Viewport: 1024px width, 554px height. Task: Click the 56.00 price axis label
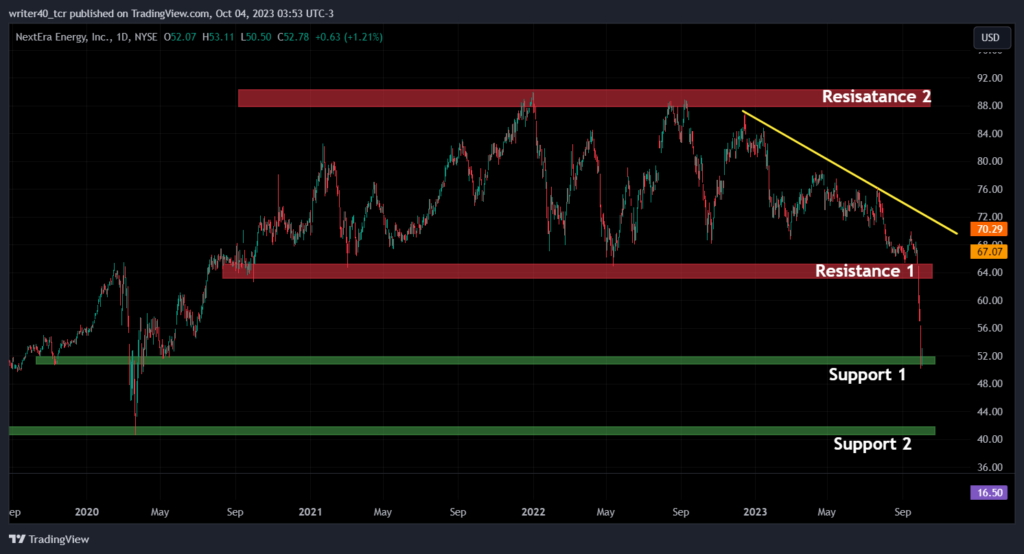point(989,328)
